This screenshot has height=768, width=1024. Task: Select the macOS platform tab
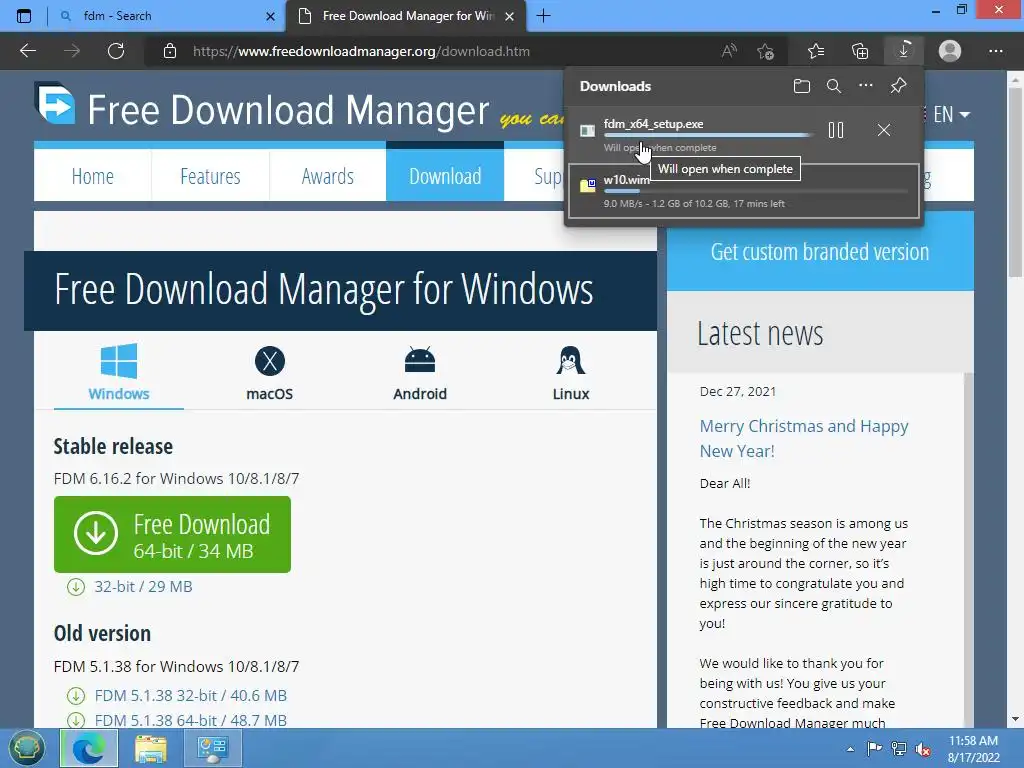(x=270, y=372)
